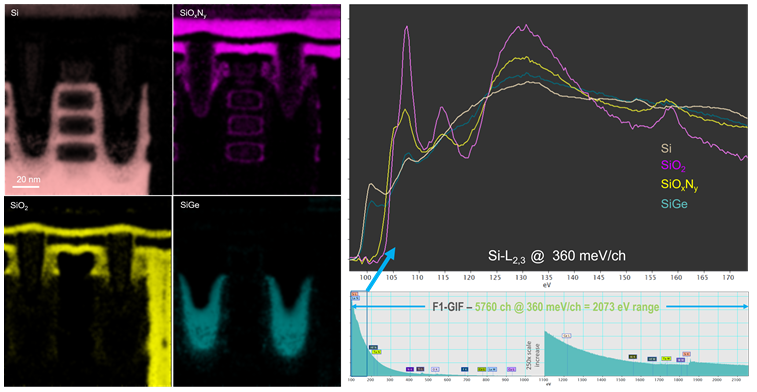This screenshot has height=392, width=757.
Task: Click the F1-GIF label
Action: (447, 307)
